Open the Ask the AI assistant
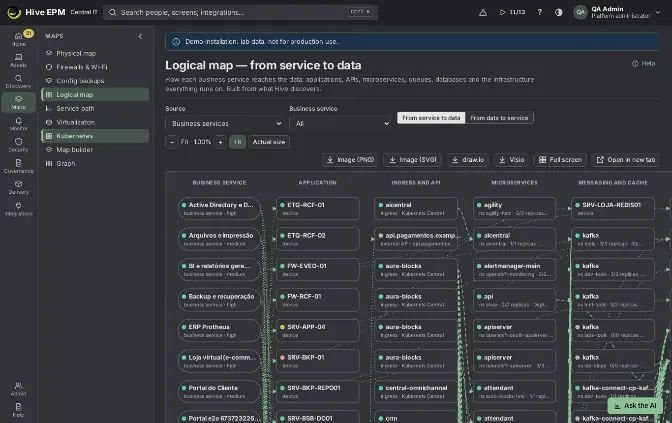 coord(635,405)
